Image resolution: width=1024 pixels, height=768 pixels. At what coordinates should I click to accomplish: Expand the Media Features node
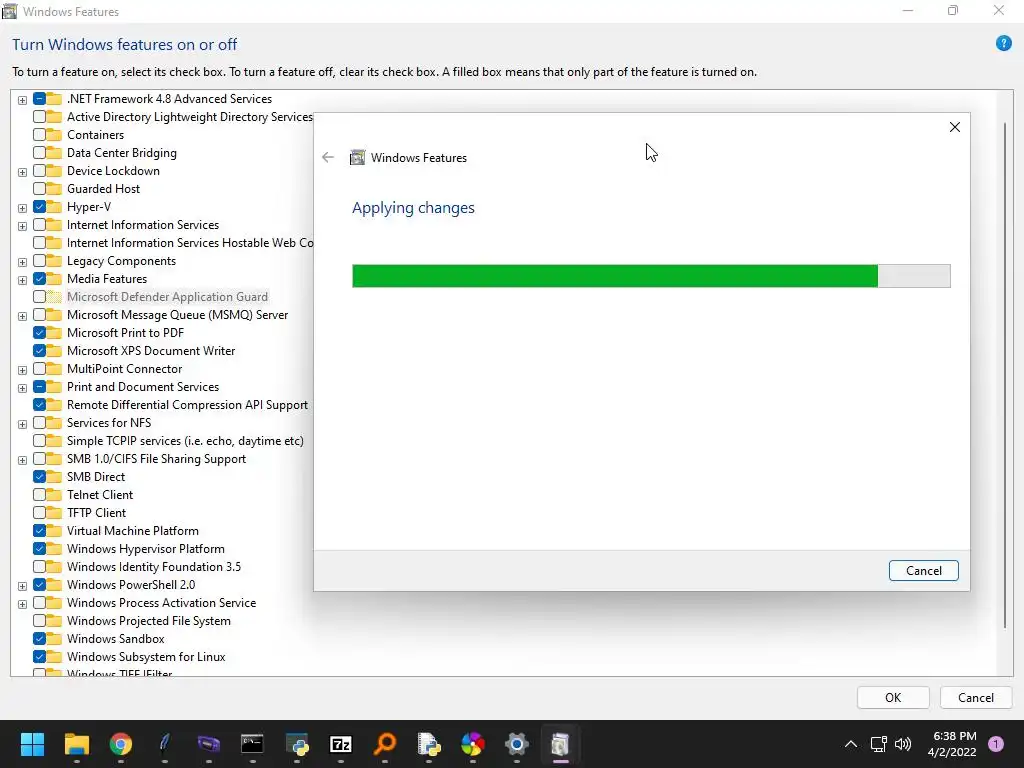22,280
